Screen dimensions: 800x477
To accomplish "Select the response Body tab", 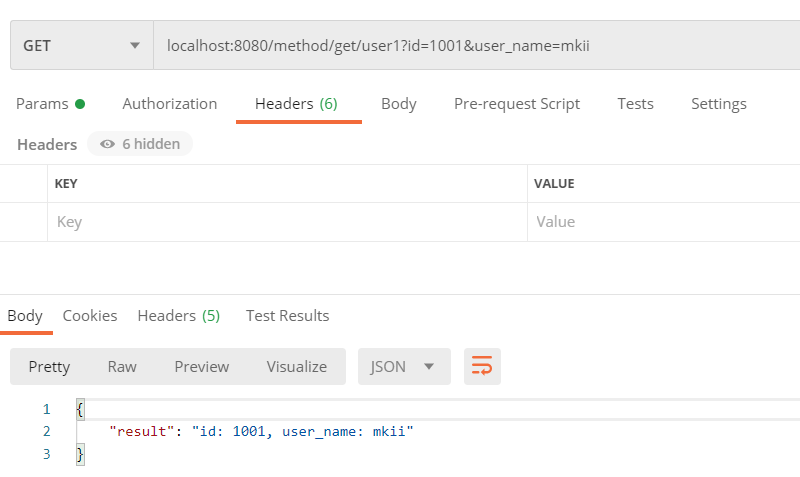I will click(25, 316).
